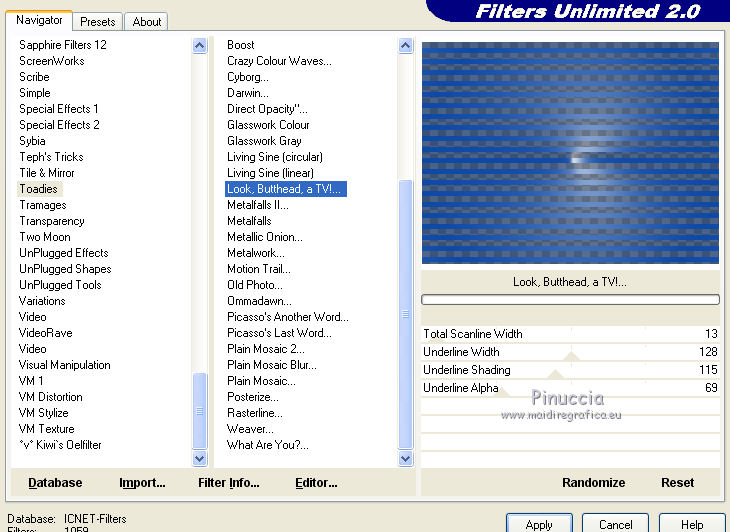730x532 pixels.
Task: Randomize the filter settings
Action: point(594,483)
